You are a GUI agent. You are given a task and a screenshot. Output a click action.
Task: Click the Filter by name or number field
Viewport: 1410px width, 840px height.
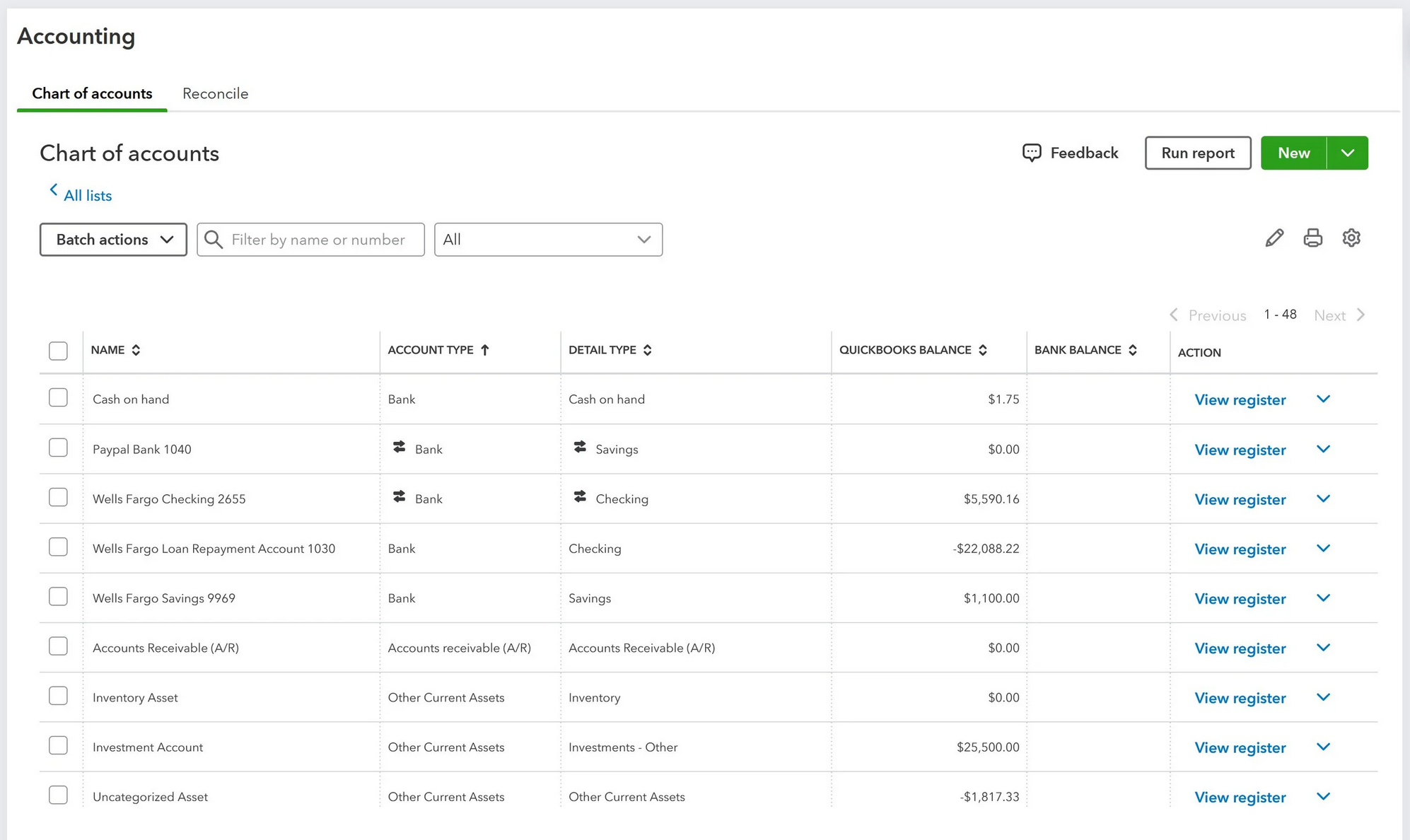coord(318,240)
